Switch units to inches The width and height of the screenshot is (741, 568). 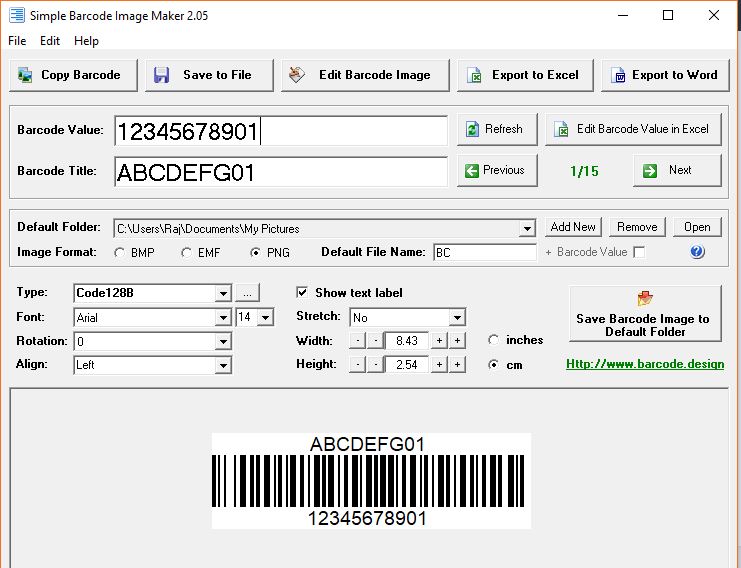pyautogui.click(x=493, y=340)
